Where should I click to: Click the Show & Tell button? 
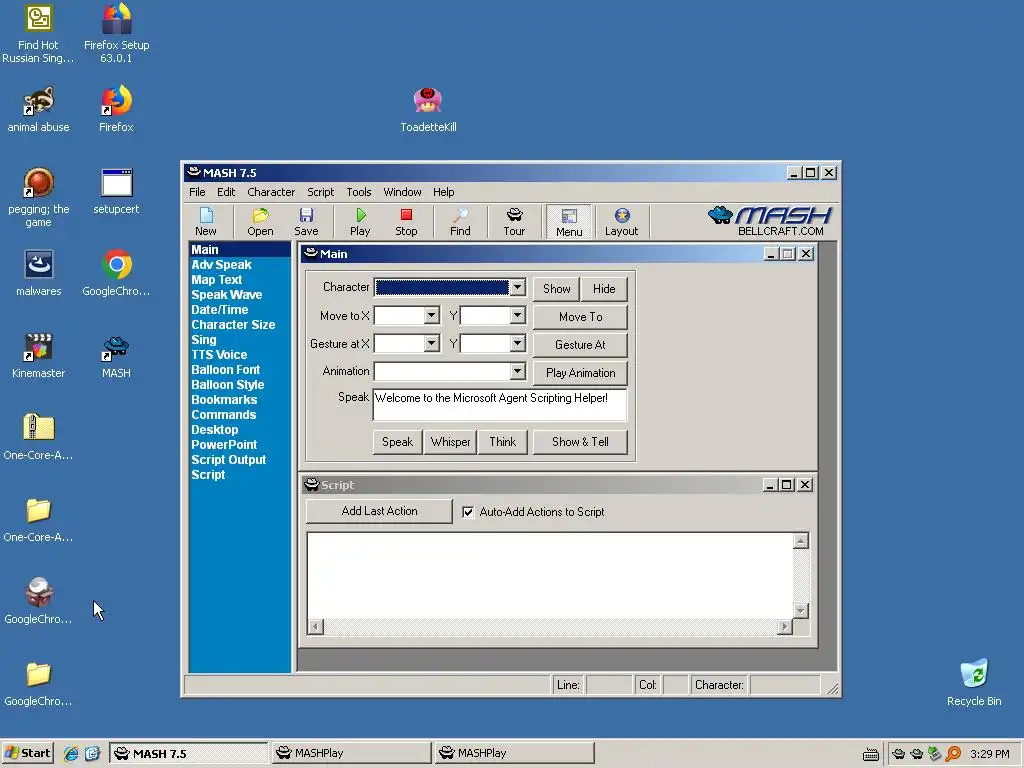(x=581, y=442)
